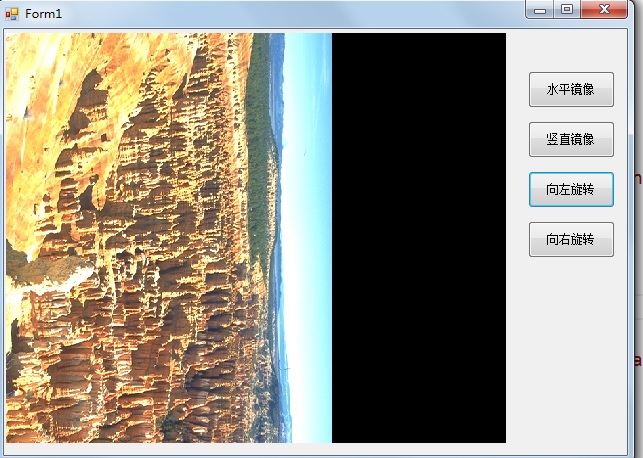Click the Form1 window icon
This screenshot has width=643, height=458.
click(x=11, y=14)
